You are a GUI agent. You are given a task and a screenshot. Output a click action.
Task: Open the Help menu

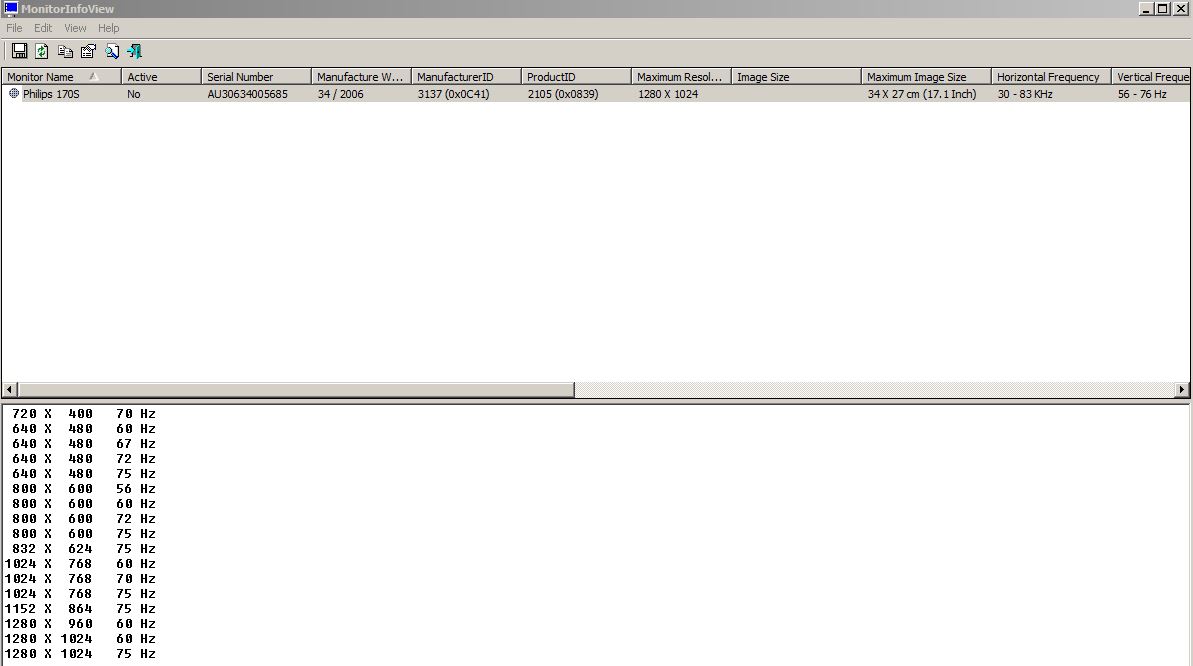(x=108, y=28)
